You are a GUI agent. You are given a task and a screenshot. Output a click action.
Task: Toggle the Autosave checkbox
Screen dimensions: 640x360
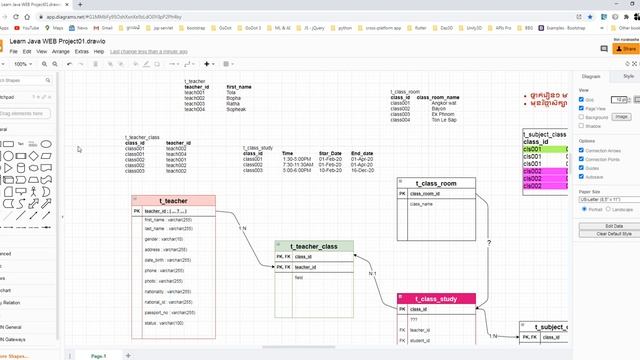point(581,176)
